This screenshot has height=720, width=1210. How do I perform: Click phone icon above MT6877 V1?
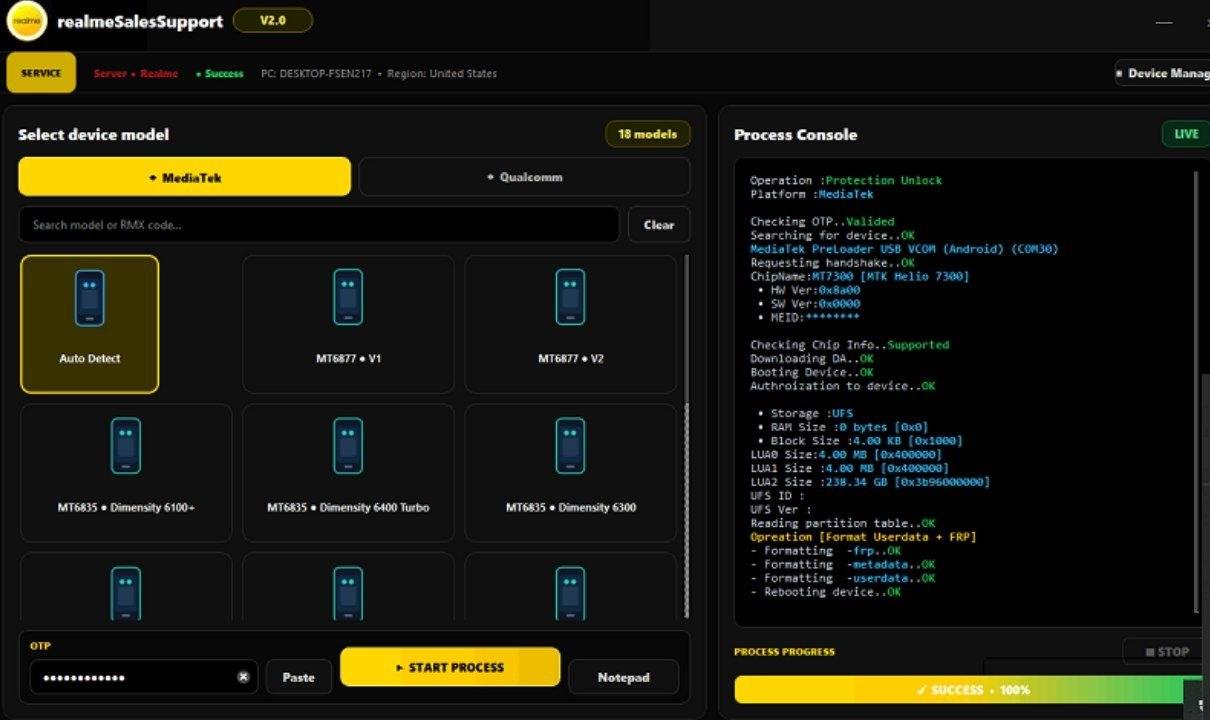[x=348, y=297]
